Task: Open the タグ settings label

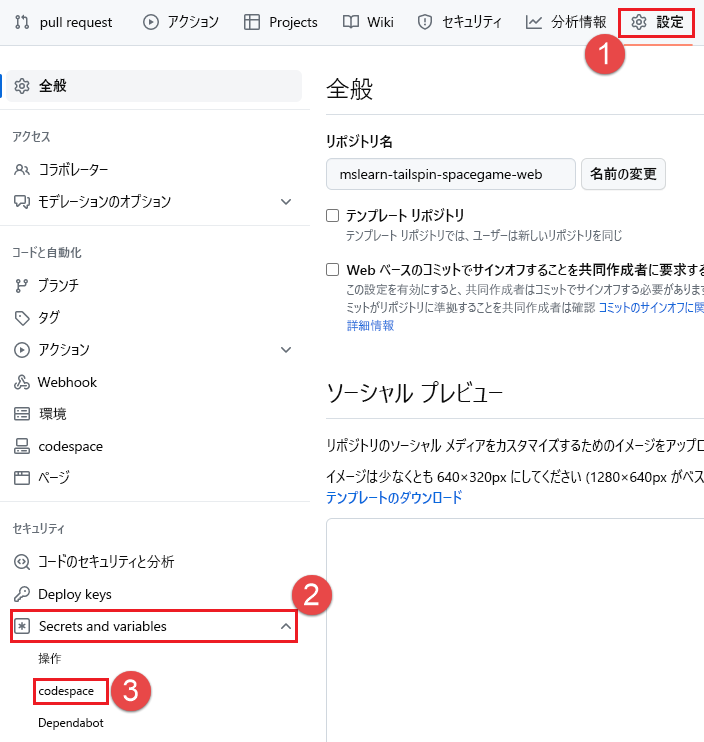Action: [x=49, y=318]
